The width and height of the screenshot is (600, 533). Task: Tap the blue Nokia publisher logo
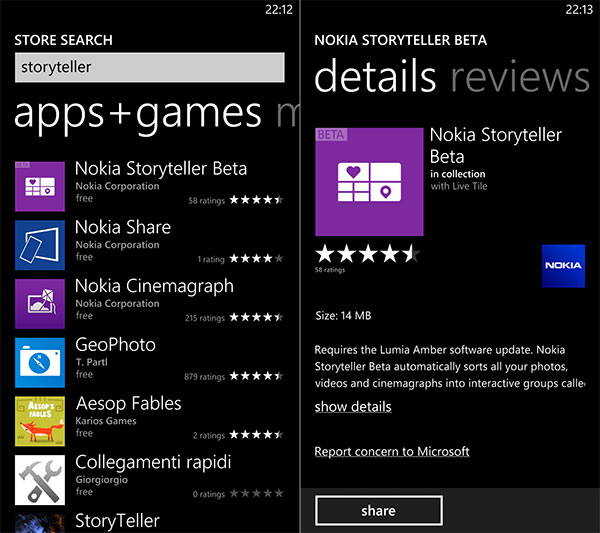click(563, 266)
